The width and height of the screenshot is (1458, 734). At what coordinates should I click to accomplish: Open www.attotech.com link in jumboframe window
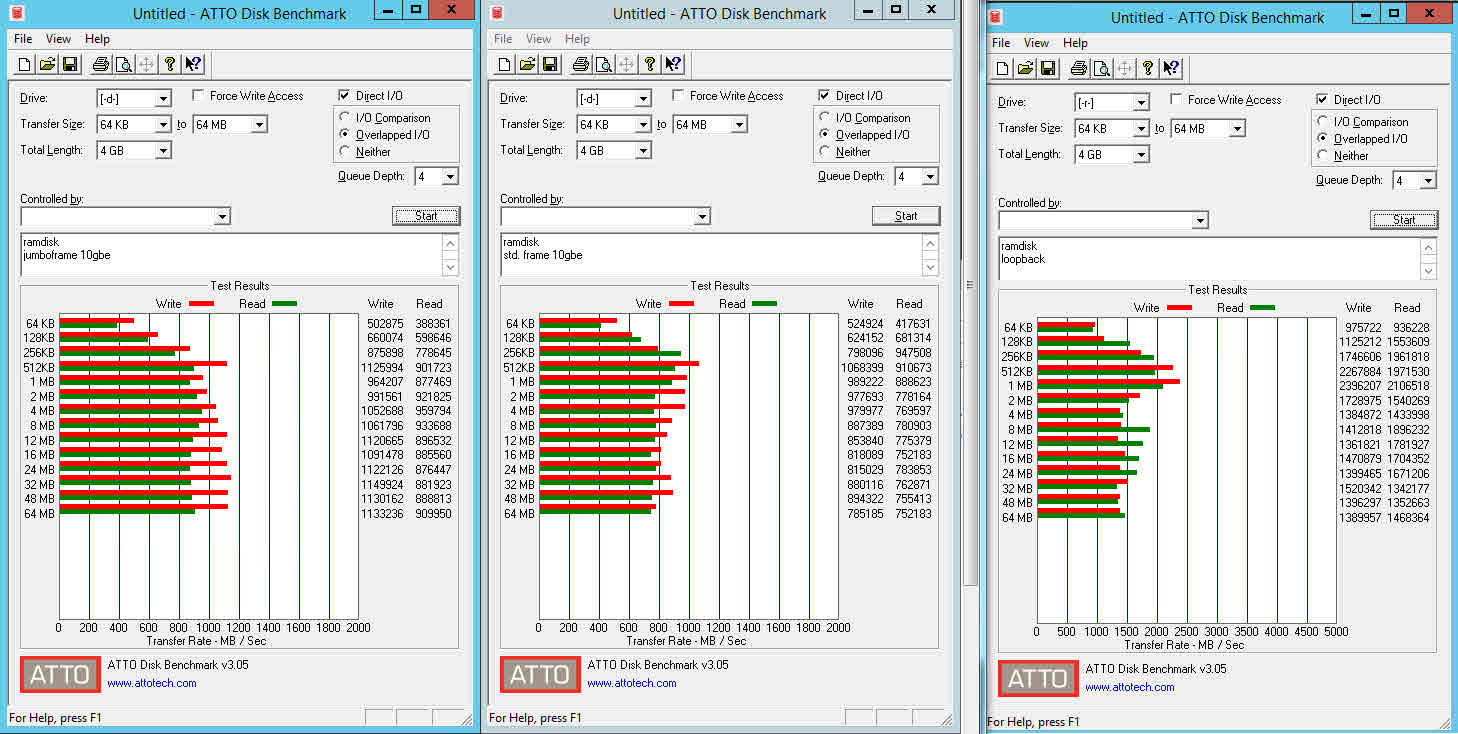[x=152, y=684]
